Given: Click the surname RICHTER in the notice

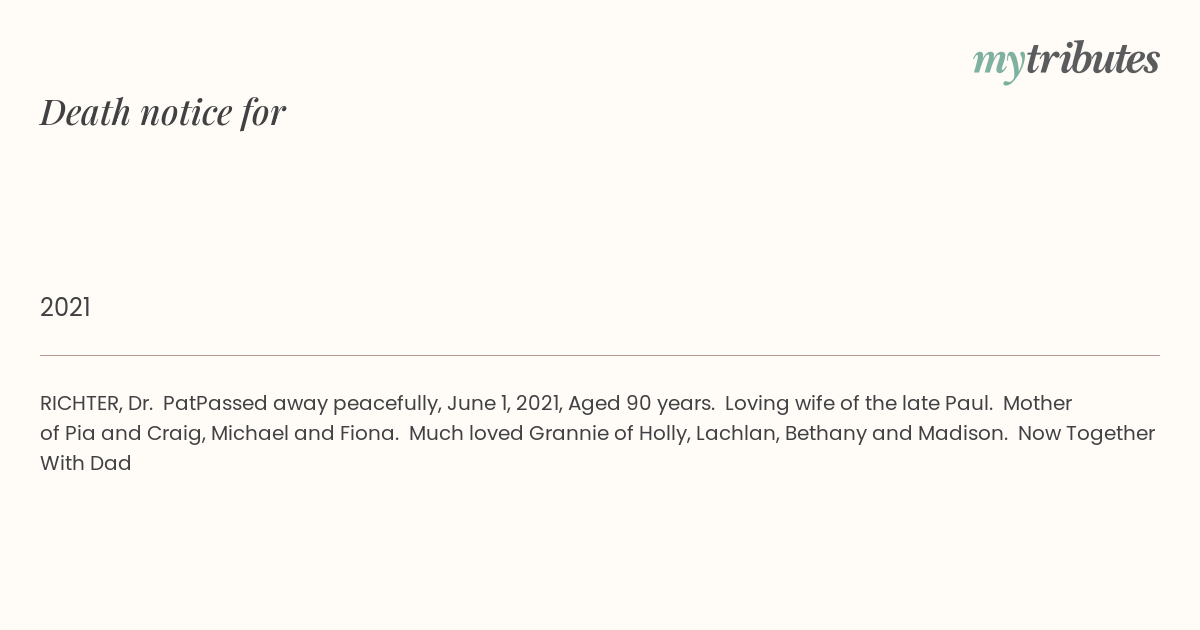Looking at the screenshot, I should click(x=80, y=404).
